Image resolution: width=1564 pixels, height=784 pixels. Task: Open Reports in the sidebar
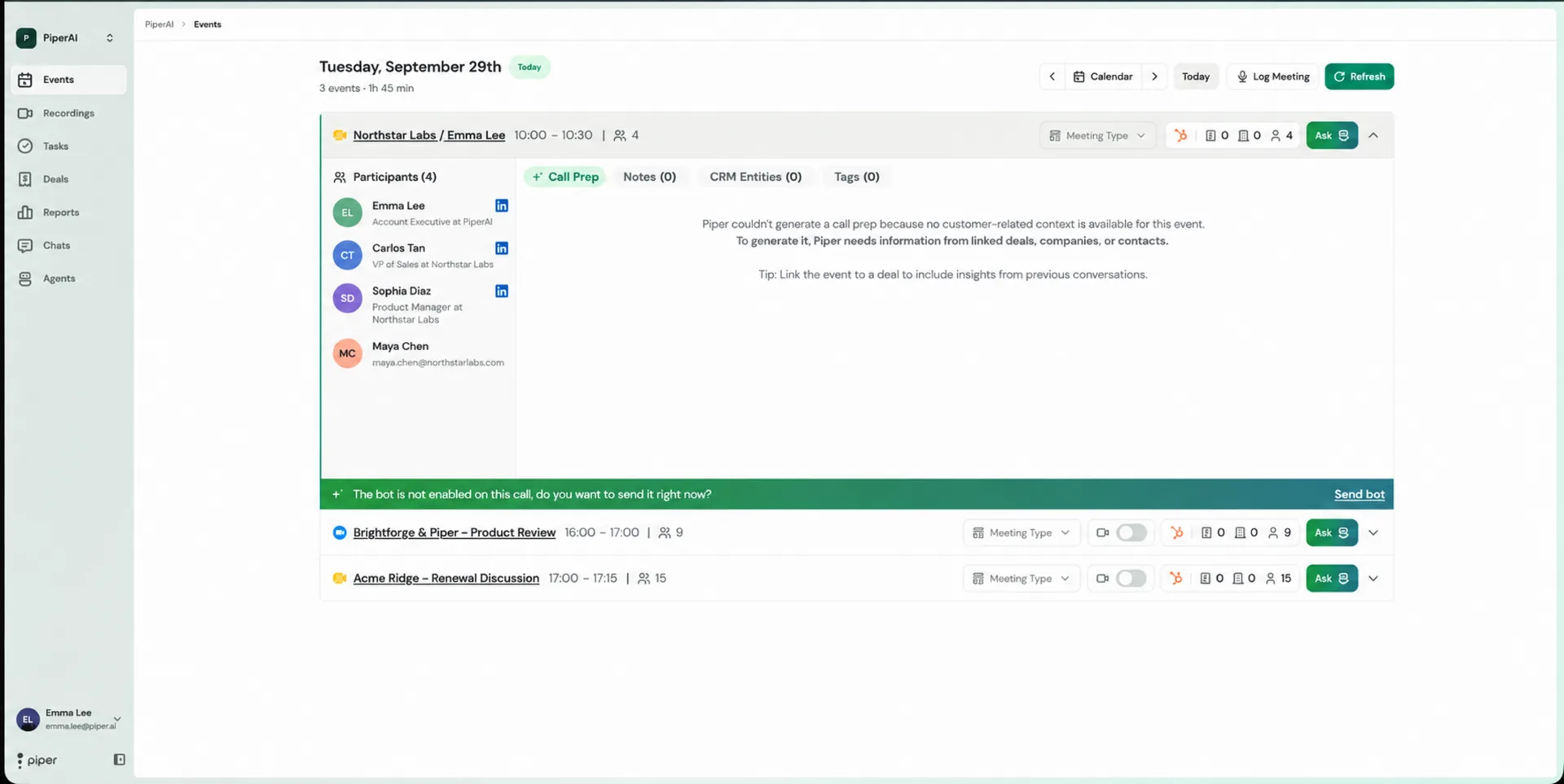point(68,212)
